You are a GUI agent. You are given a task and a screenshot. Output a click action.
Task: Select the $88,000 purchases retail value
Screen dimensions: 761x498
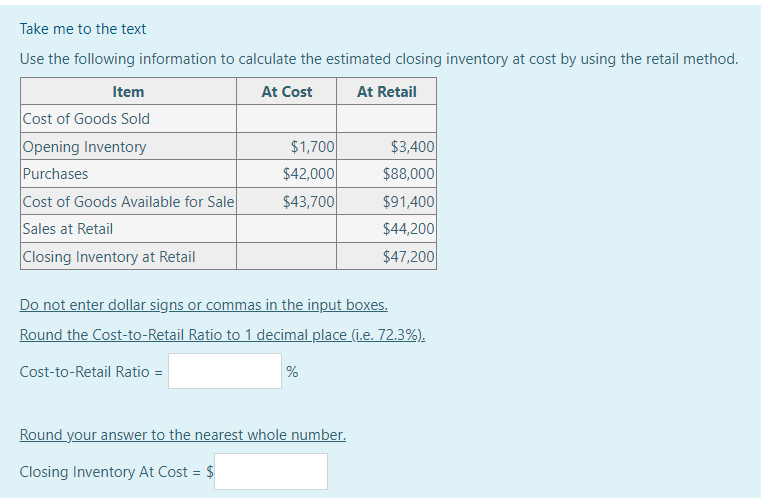[408, 174]
